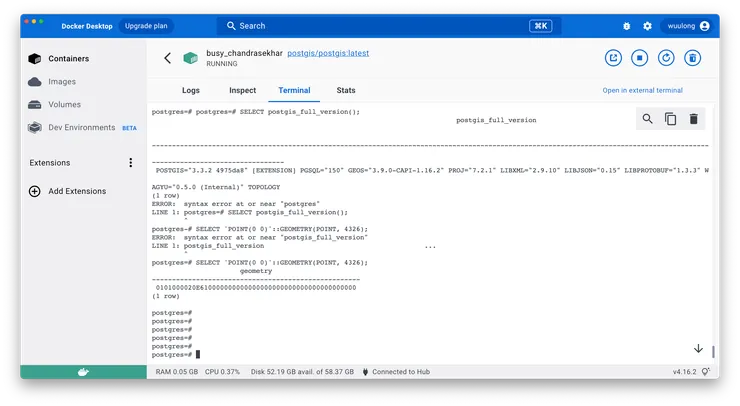The image size is (740, 406).
Task: Click the RUNNING status text
Action: point(222,64)
